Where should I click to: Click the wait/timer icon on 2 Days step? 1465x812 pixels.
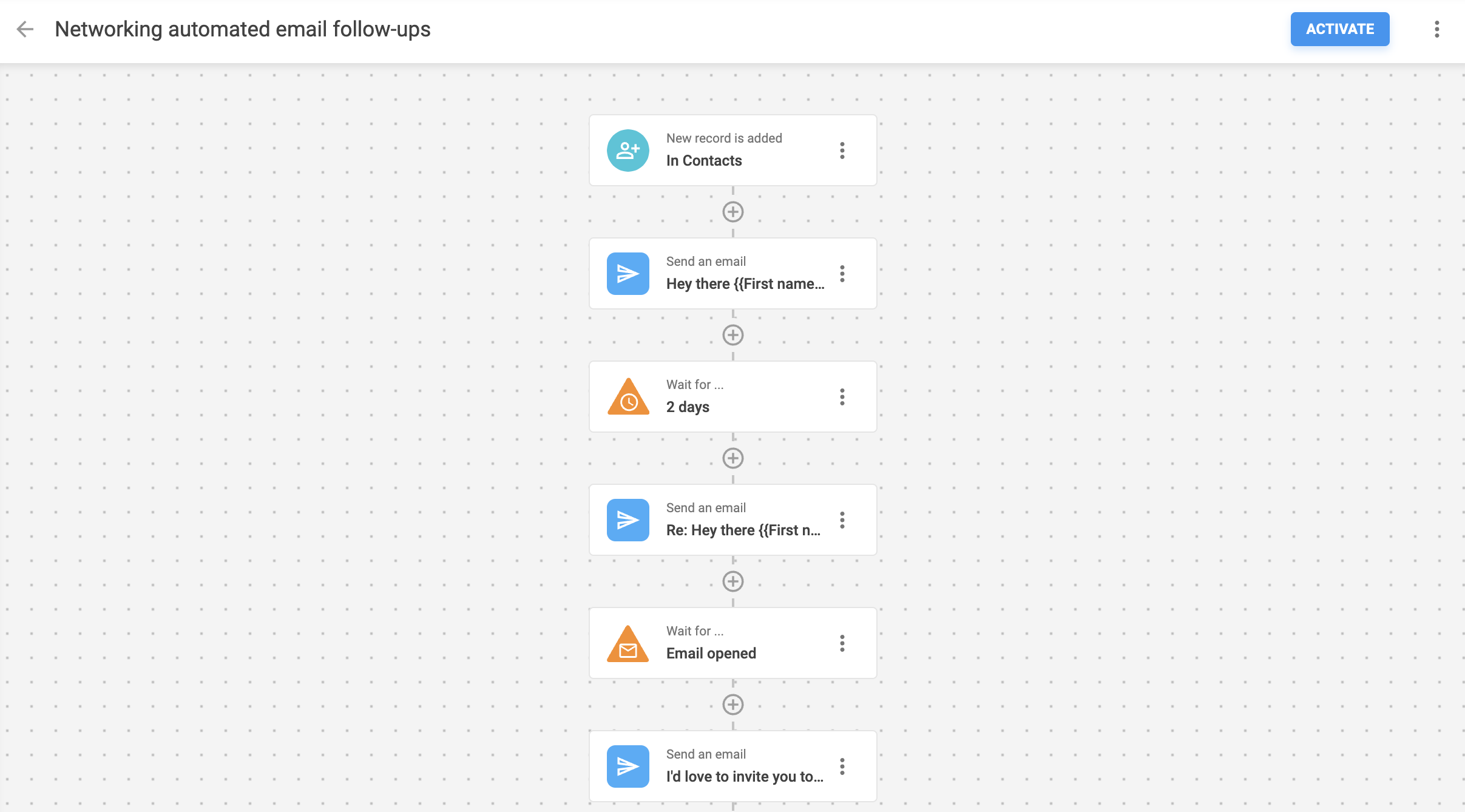[x=628, y=396]
